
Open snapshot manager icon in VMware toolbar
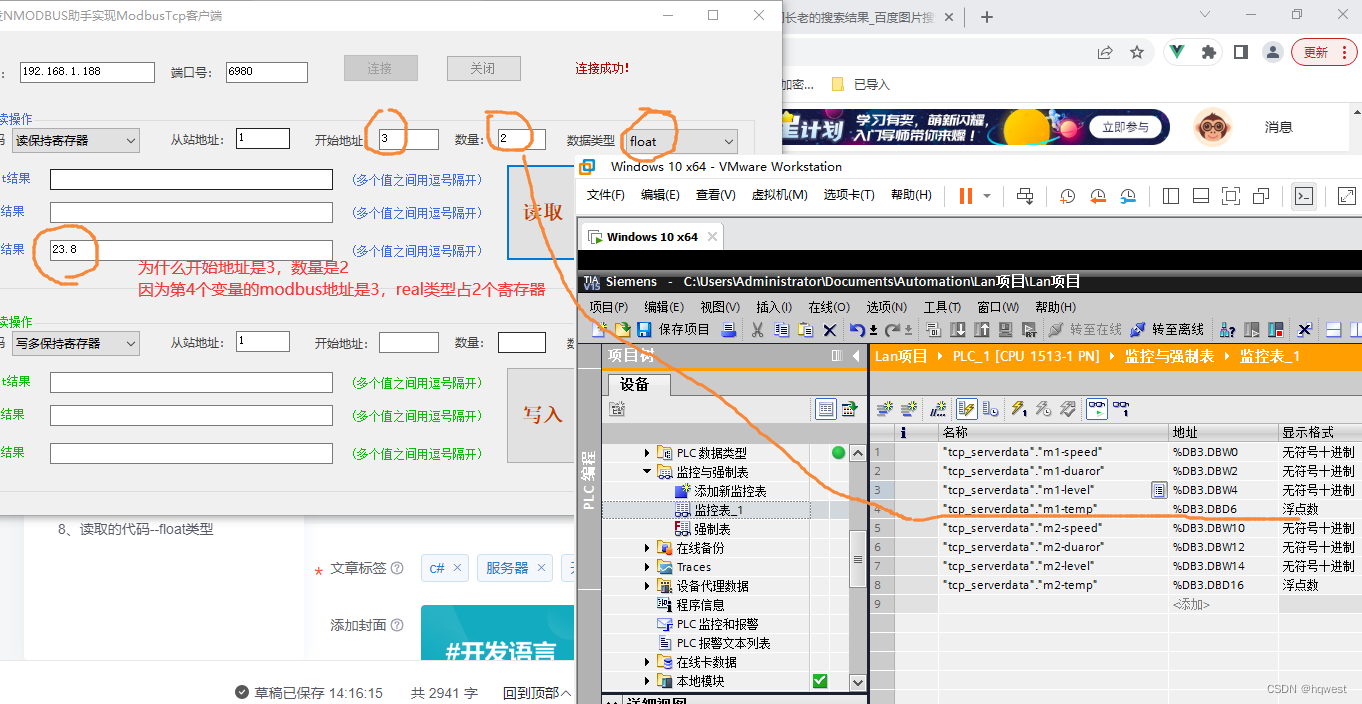coord(1128,196)
